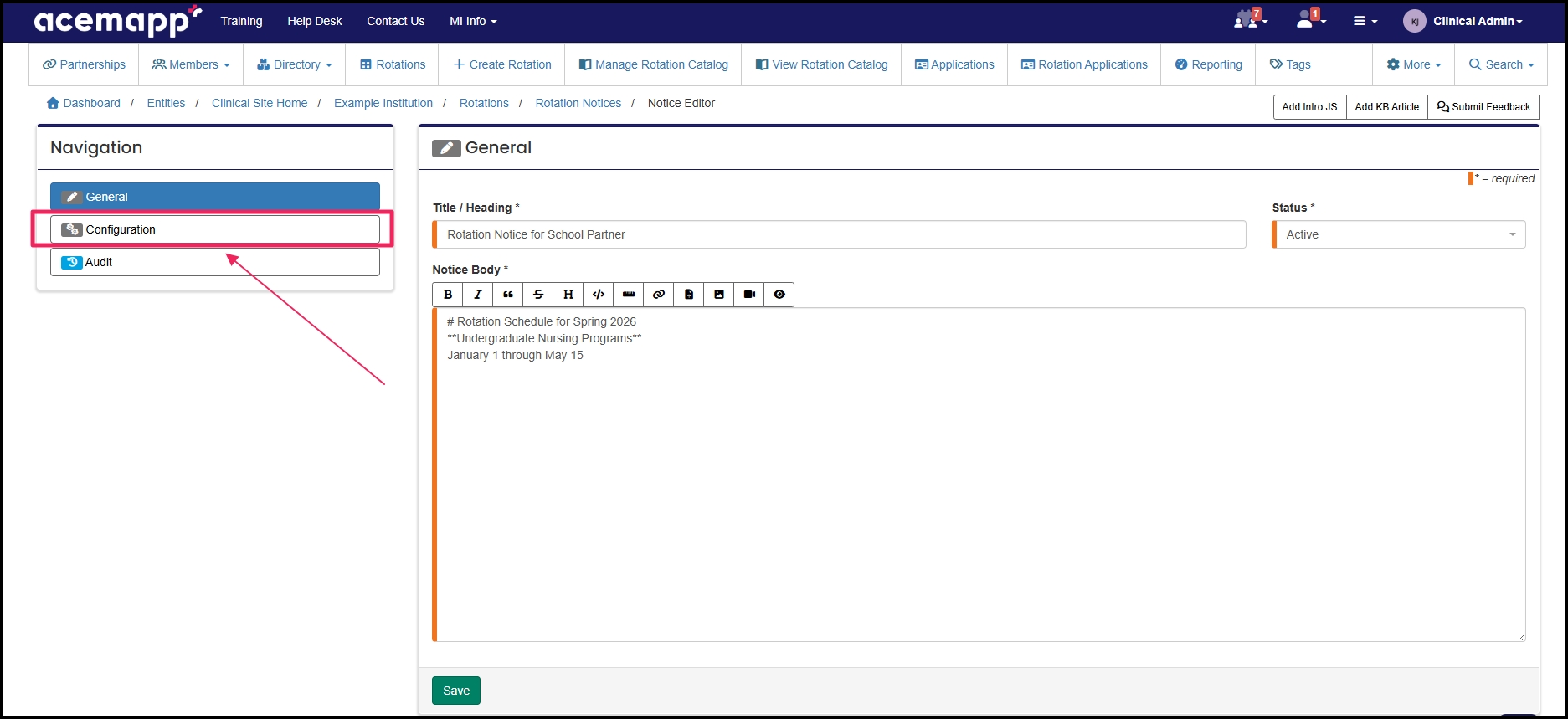The height and width of the screenshot is (719, 1568).
Task: Expand the Members dropdown menu
Action: click(x=191, y=64)
